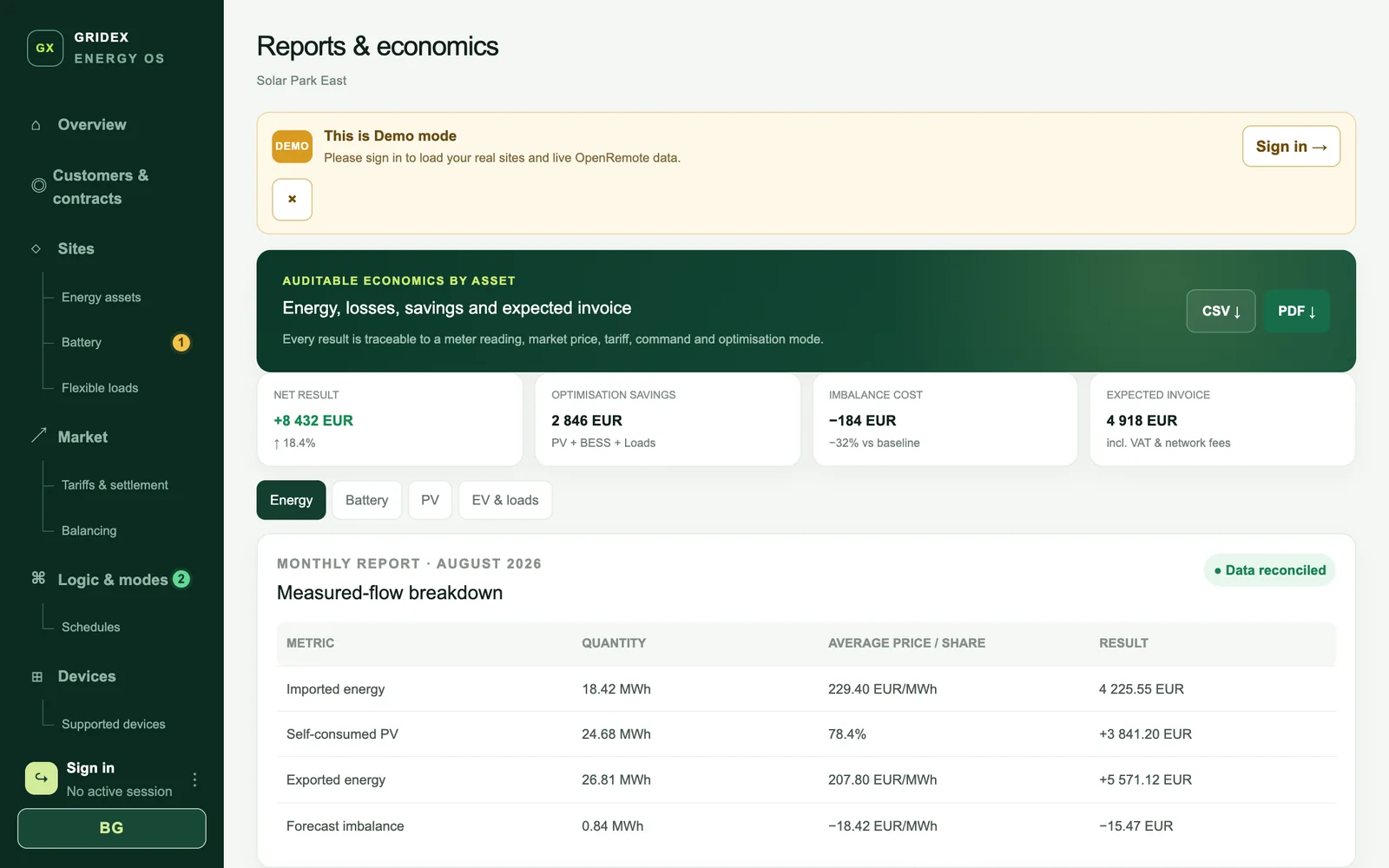1389x868 pixels.
Task: Open the Market section
Action: tap(82, 437)
